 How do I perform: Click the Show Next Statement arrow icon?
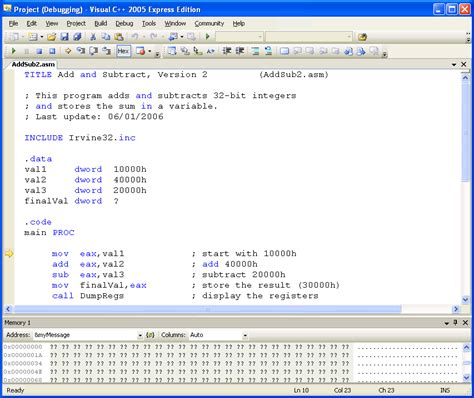click(68, 51)
